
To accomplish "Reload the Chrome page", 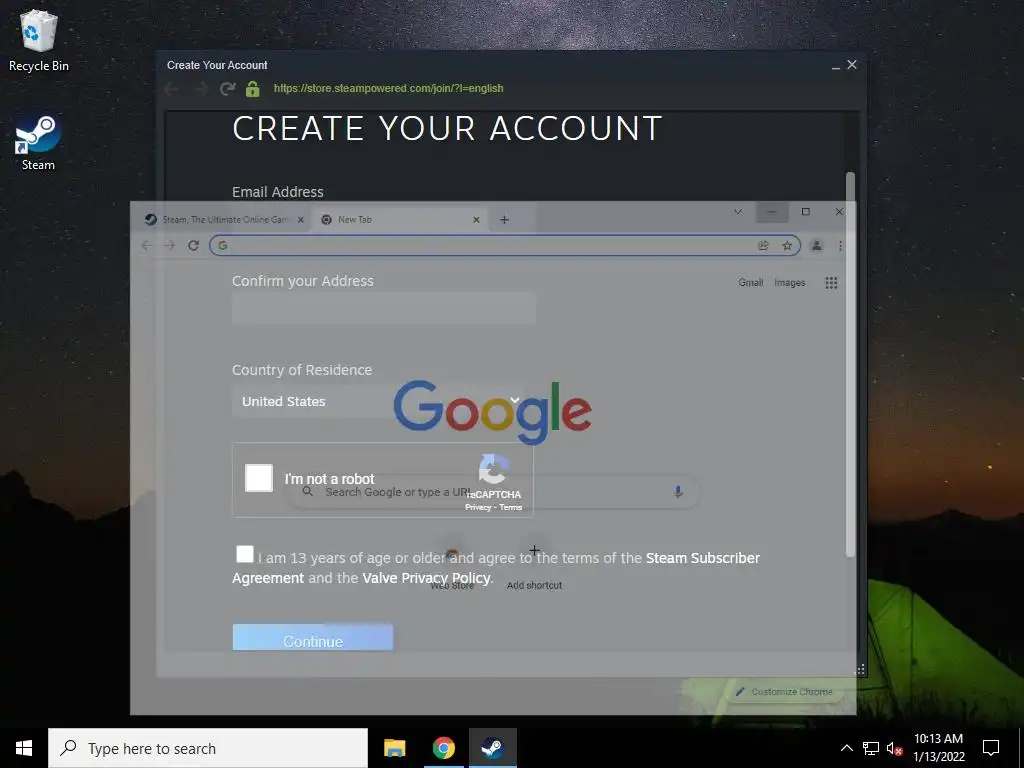I will (193, 246).
